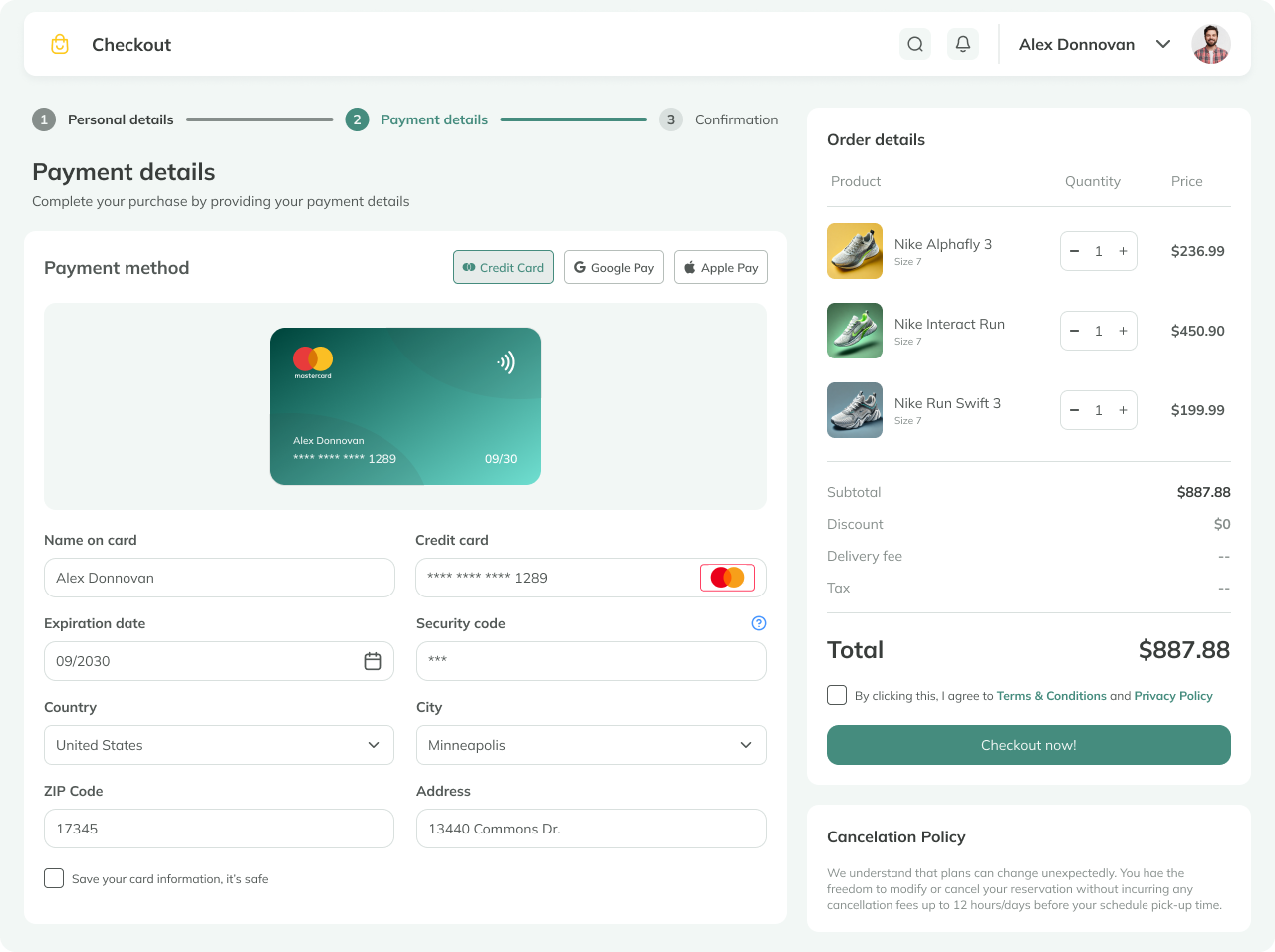Click the contactless icon on card preview
The width and height of the screenshot is (1275, 952).
[x=506, y=362]
